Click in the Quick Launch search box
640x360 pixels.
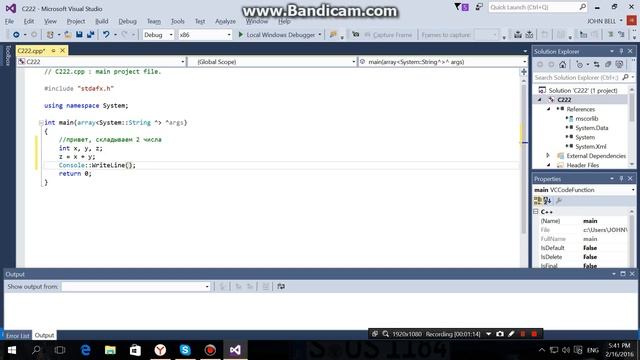pos(538,7)
